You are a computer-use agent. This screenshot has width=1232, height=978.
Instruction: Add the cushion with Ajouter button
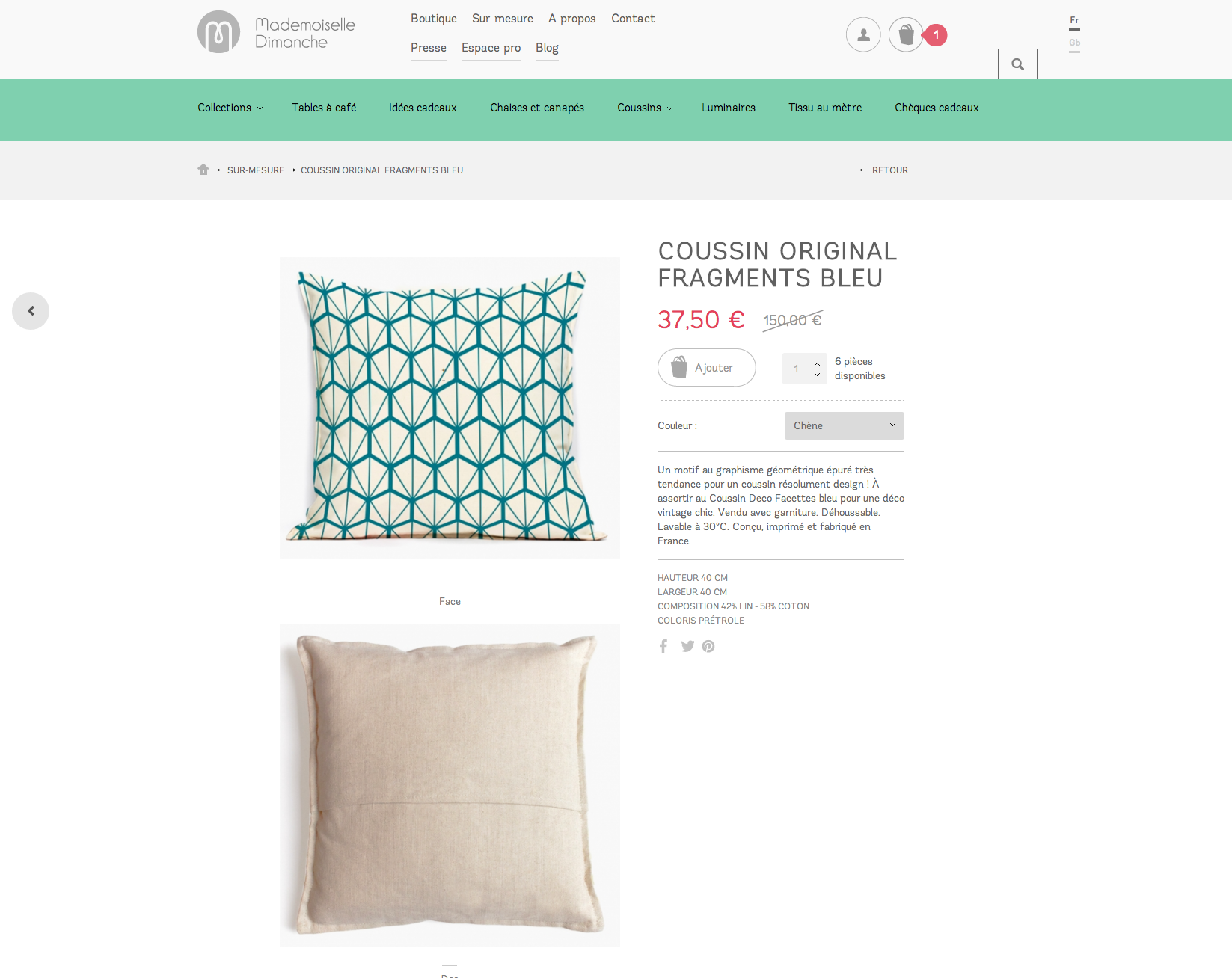[x=707, y=368]
